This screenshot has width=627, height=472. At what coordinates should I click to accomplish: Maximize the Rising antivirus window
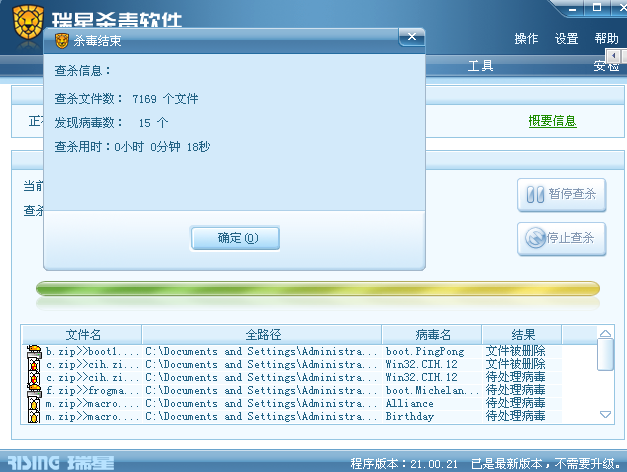597,7
